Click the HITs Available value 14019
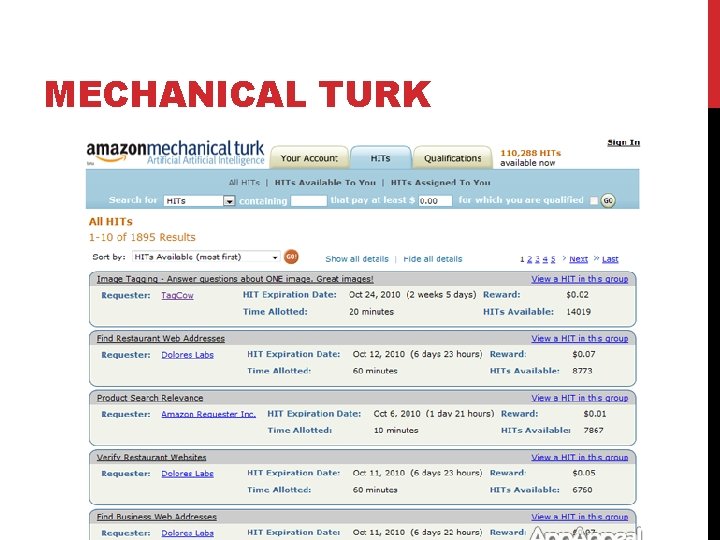The height and width of the screenshot is (540, 720). click(578, 312)
